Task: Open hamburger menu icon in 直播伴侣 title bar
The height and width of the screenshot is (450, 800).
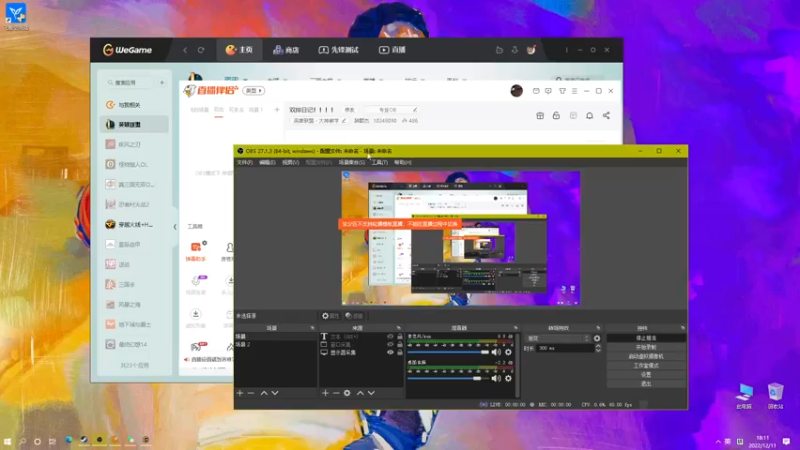Action: (574, 91)
